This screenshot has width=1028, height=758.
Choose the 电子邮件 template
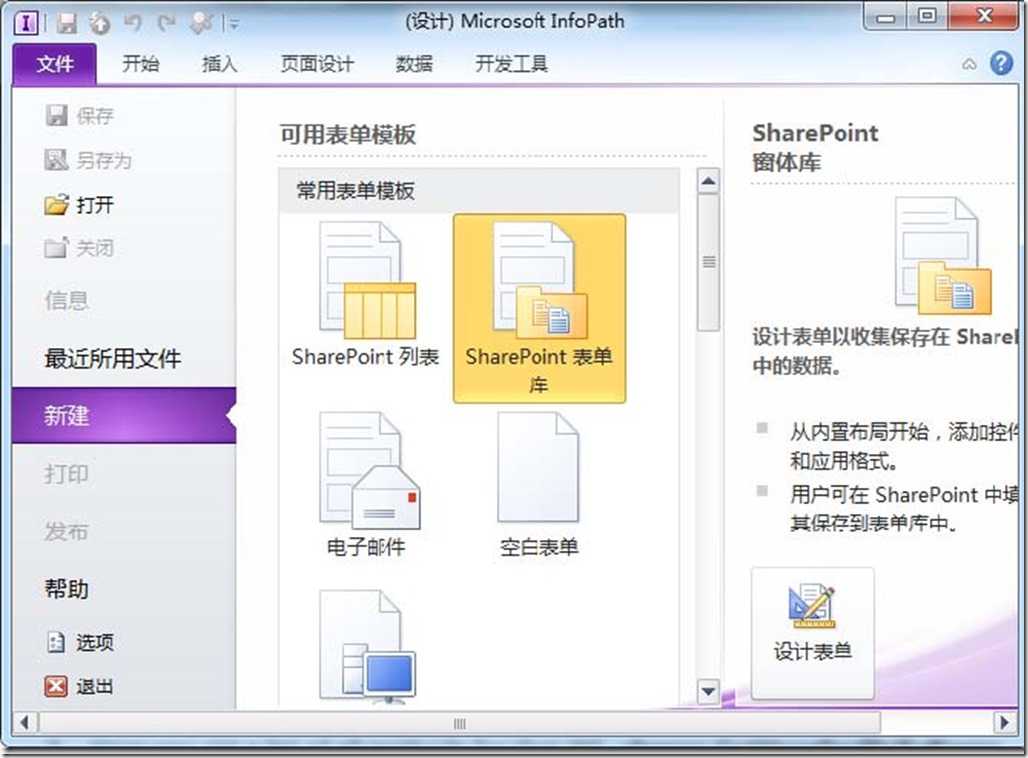coord(366,485)
